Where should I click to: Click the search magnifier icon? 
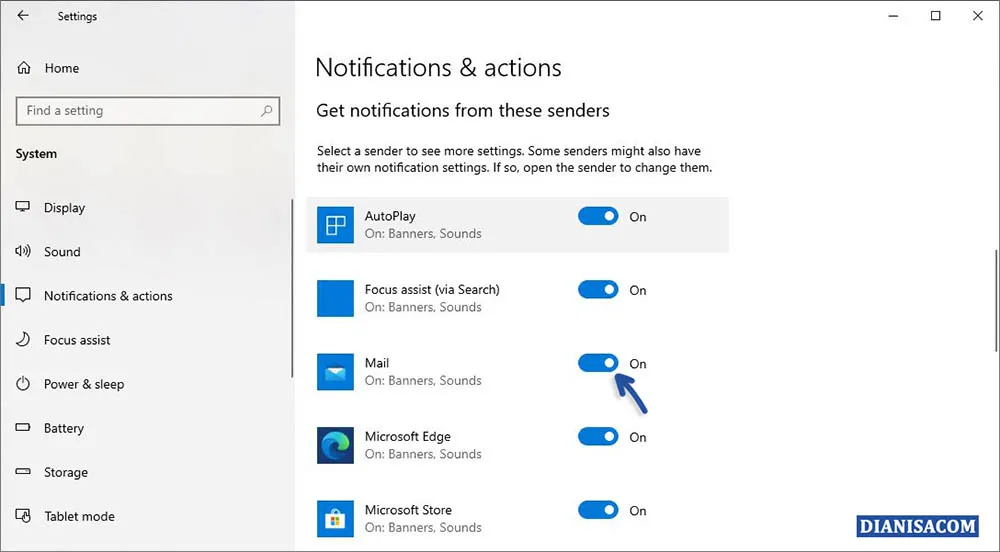[267, 111]
